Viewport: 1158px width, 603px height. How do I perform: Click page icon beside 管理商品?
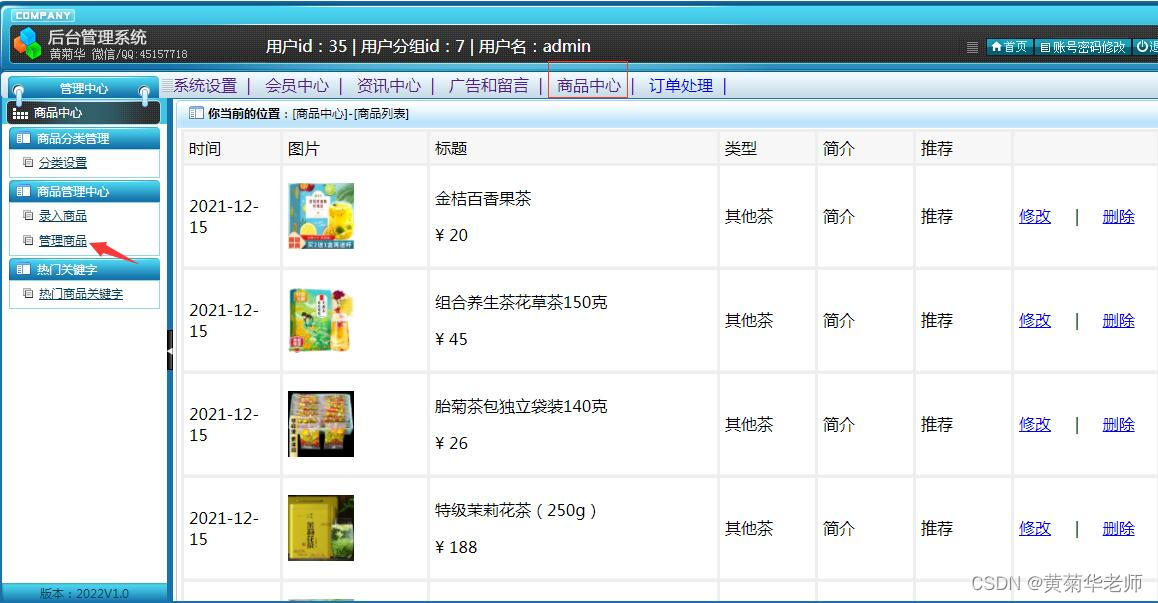click(x=28, y=240)
